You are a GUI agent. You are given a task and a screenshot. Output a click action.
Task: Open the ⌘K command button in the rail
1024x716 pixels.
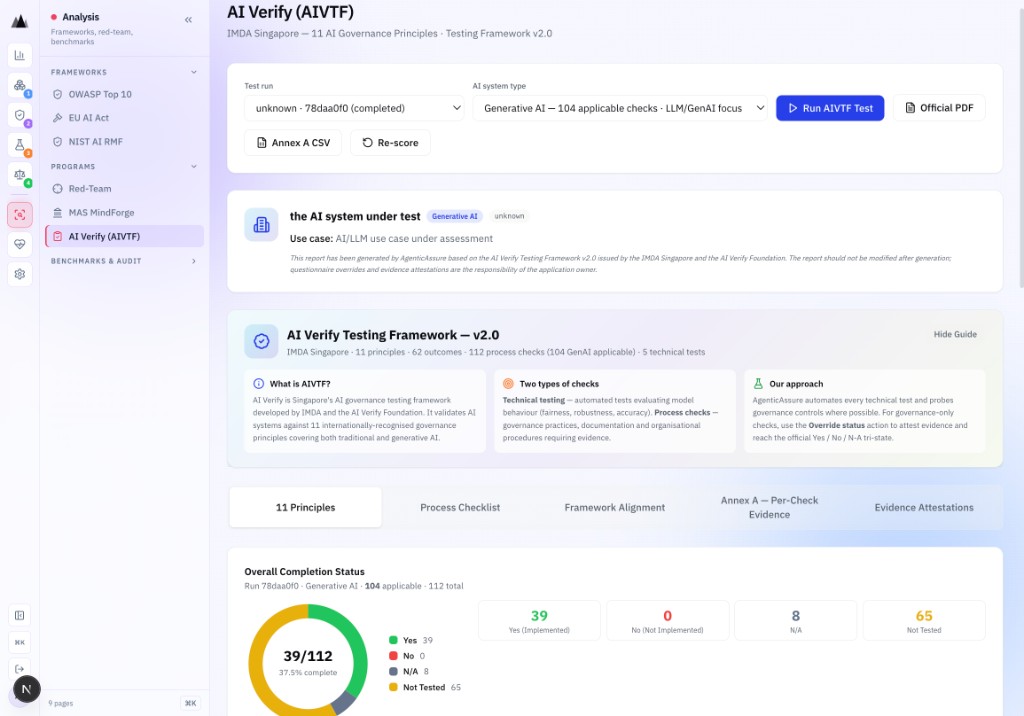[x=20, y=642]
